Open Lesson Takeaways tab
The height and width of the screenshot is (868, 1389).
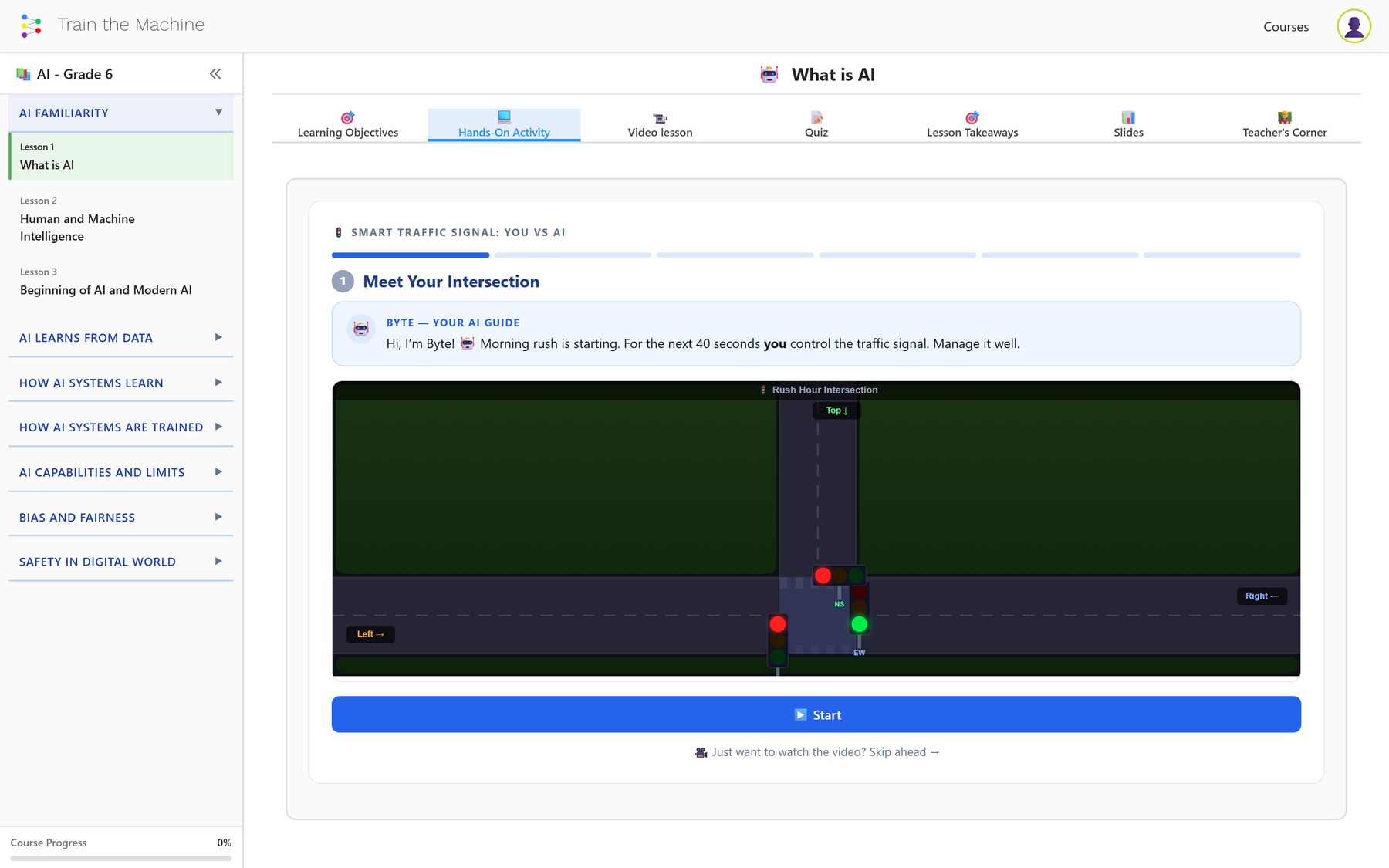(972, 125)
